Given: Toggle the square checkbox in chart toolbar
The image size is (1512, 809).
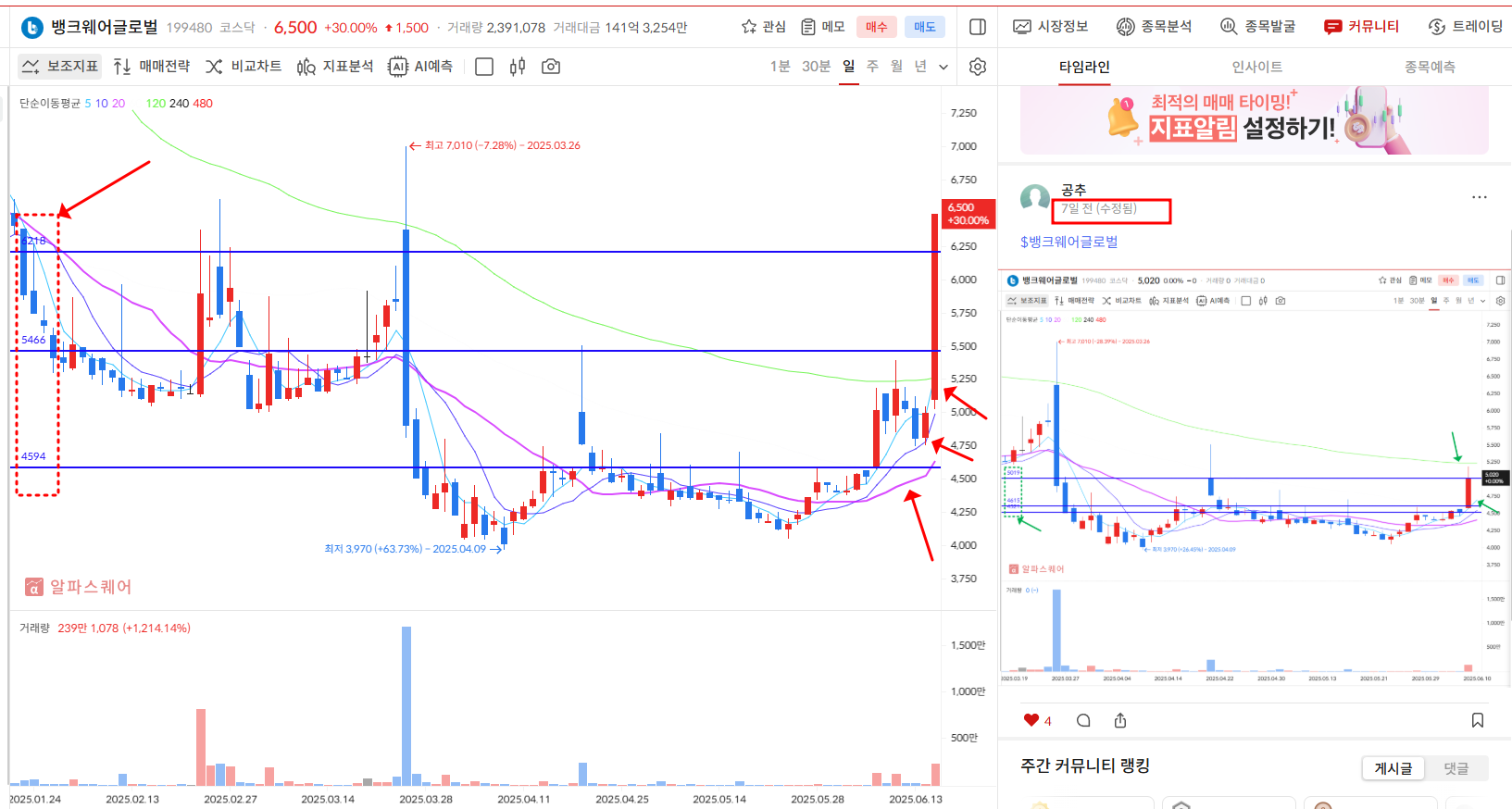Looking at the screenshot, I should [484, 67].
